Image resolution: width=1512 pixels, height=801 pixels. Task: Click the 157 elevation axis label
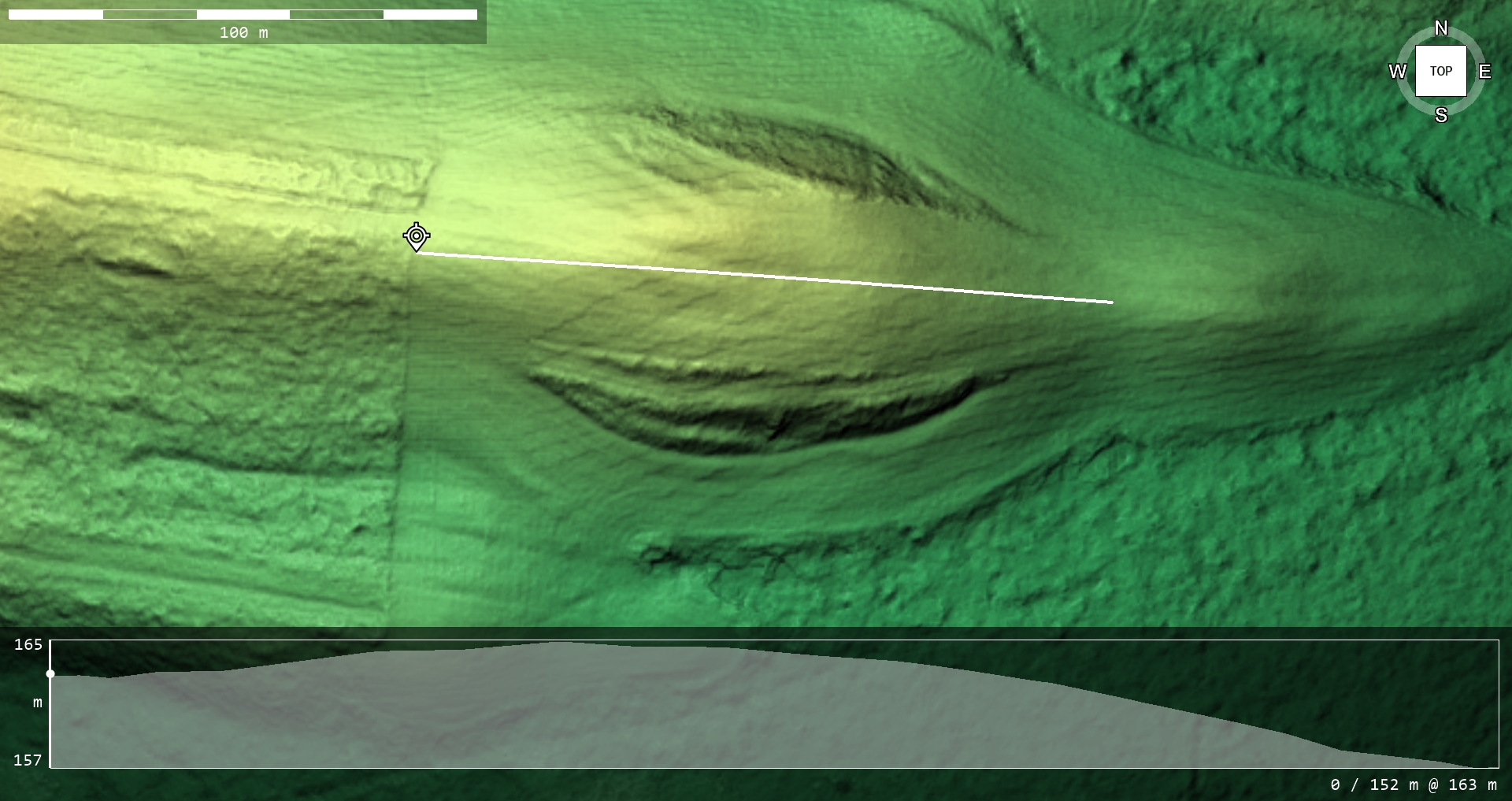(28, 760)
